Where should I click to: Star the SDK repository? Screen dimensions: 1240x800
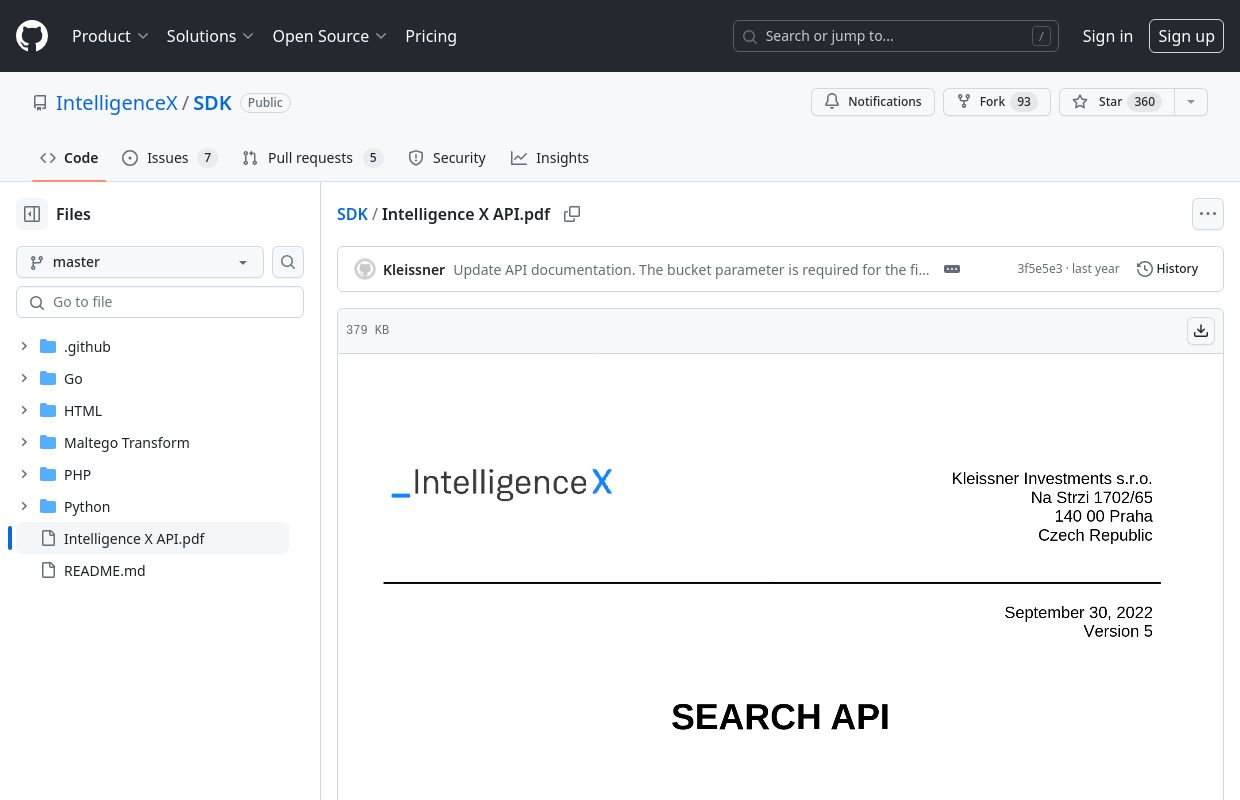pos(1116,102)
